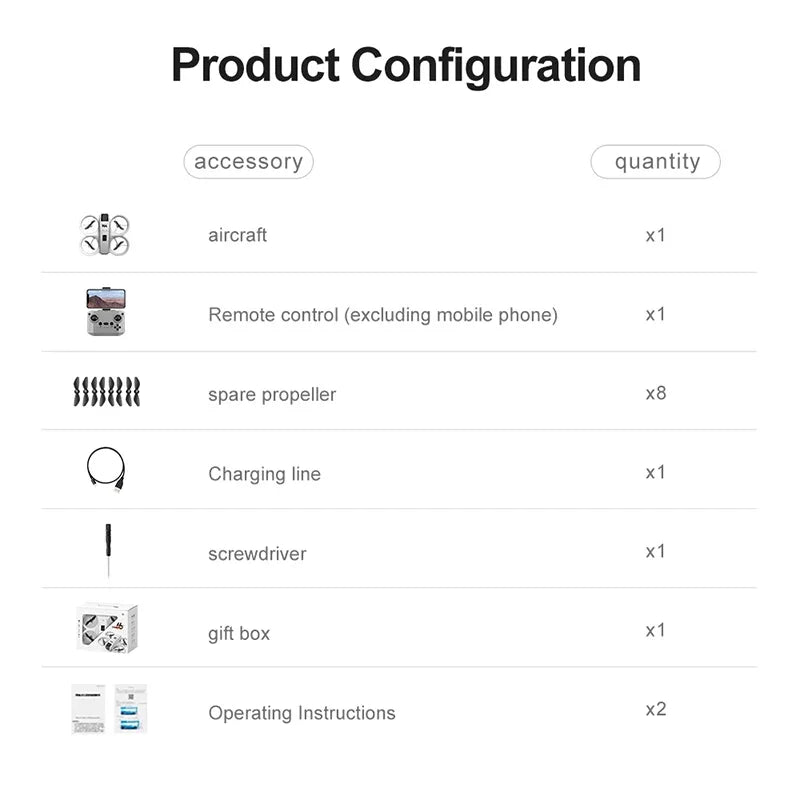
Task: Click the accessory header pill
Action: 248,162
